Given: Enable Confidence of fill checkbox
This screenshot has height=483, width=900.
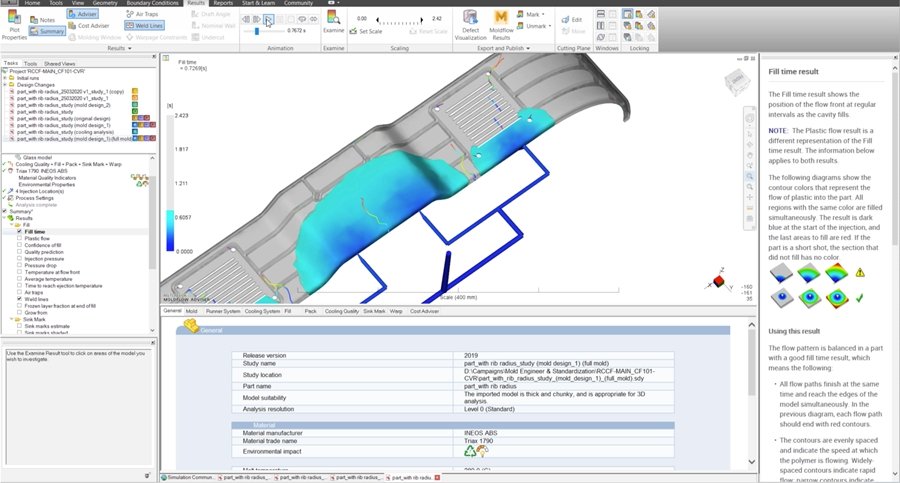Looking at the screenshot, I should [20, 245].
